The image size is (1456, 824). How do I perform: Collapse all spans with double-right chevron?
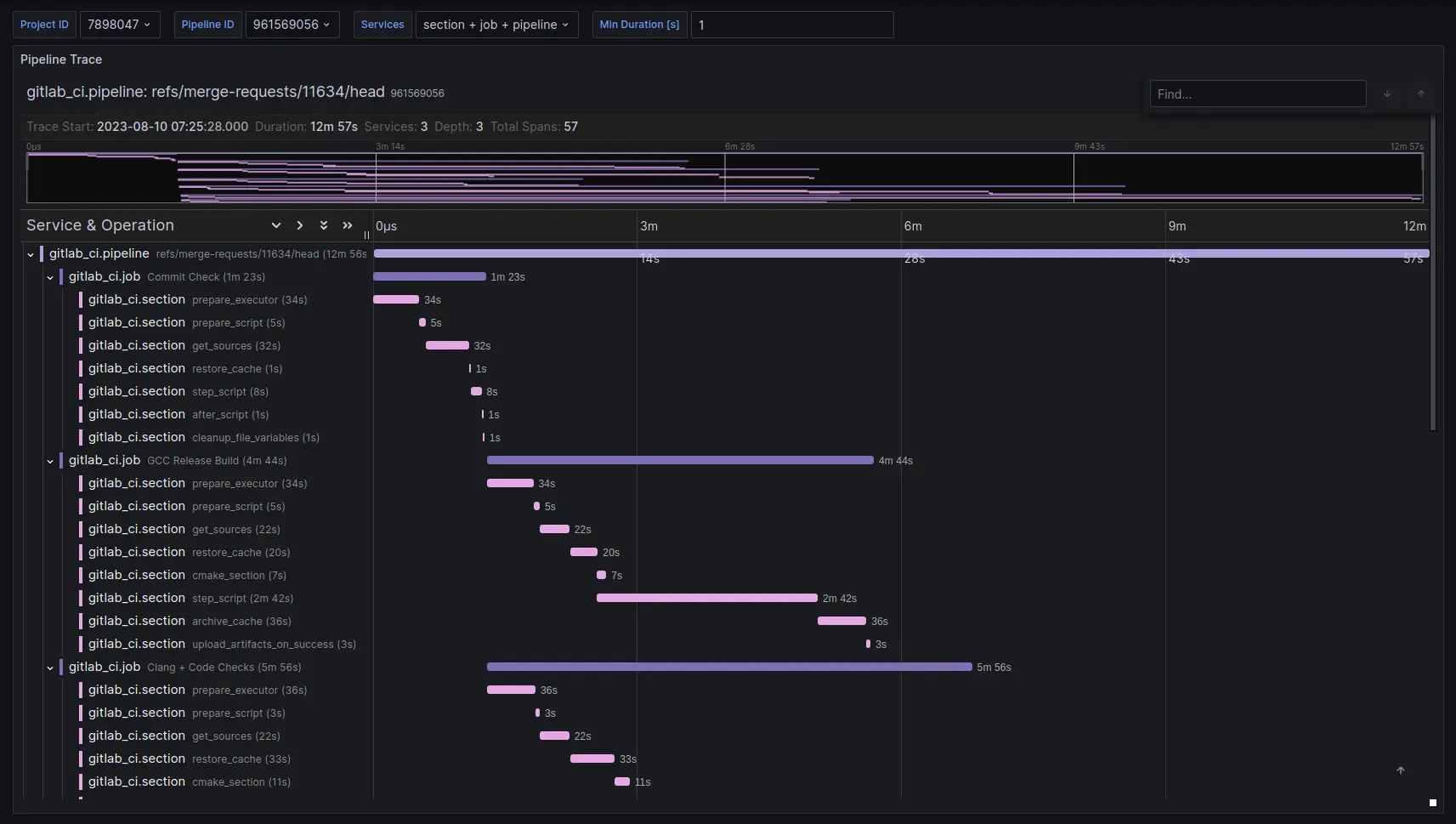pyautogui.click(x=348, y=225)
